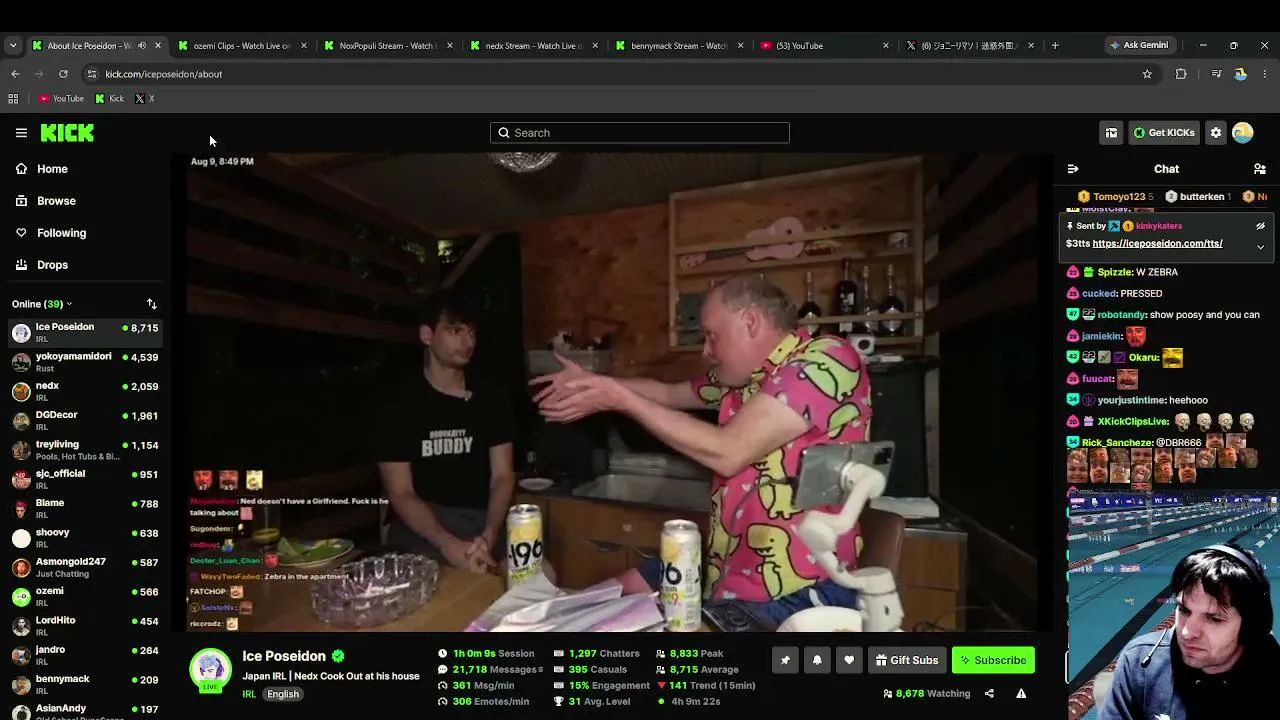Toggle follow with the heart icon
The image size is (1280, 720).
click(x=849, y=660)
